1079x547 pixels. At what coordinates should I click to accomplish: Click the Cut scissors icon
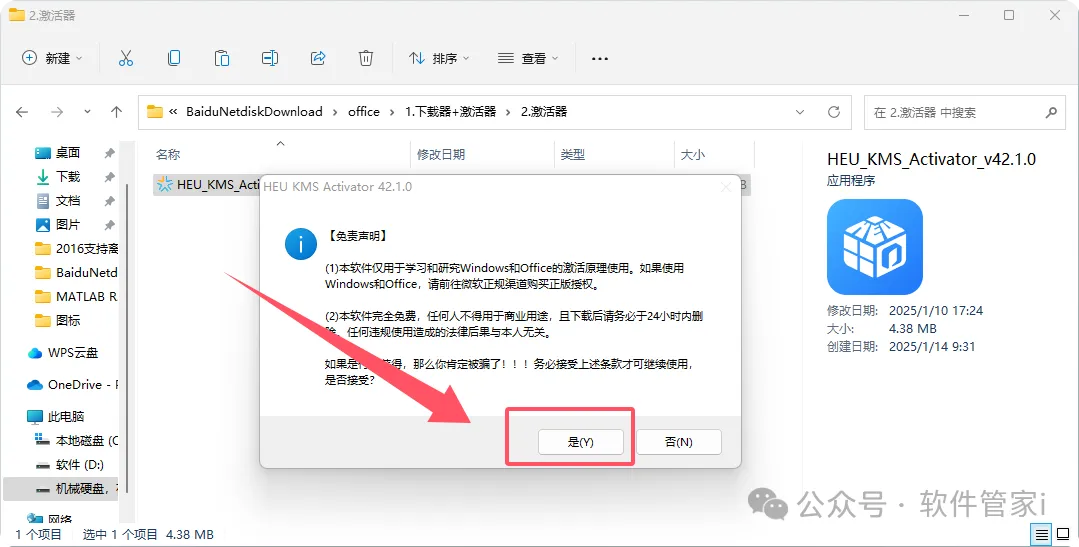(x=125, y=58)
